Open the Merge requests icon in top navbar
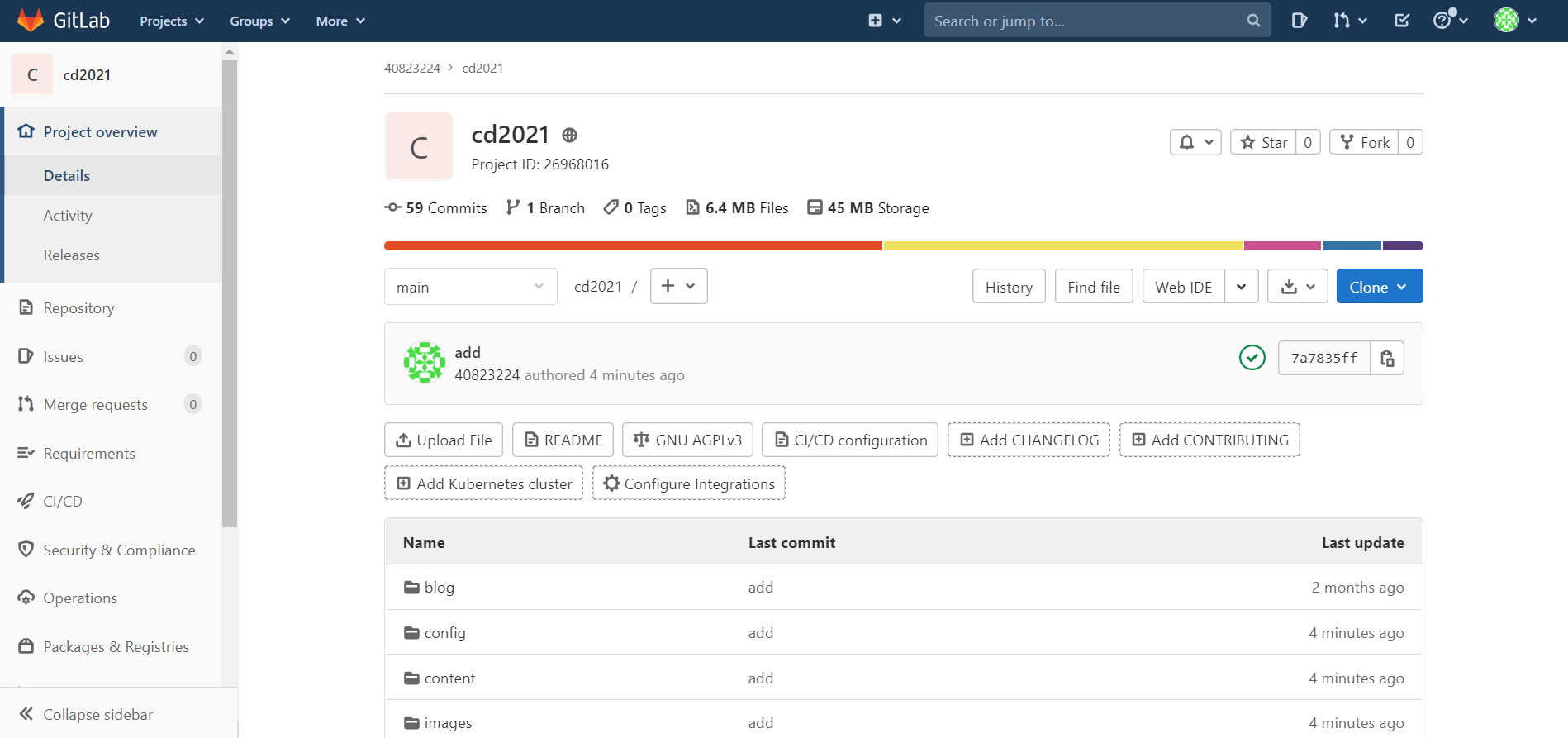 1350,21
